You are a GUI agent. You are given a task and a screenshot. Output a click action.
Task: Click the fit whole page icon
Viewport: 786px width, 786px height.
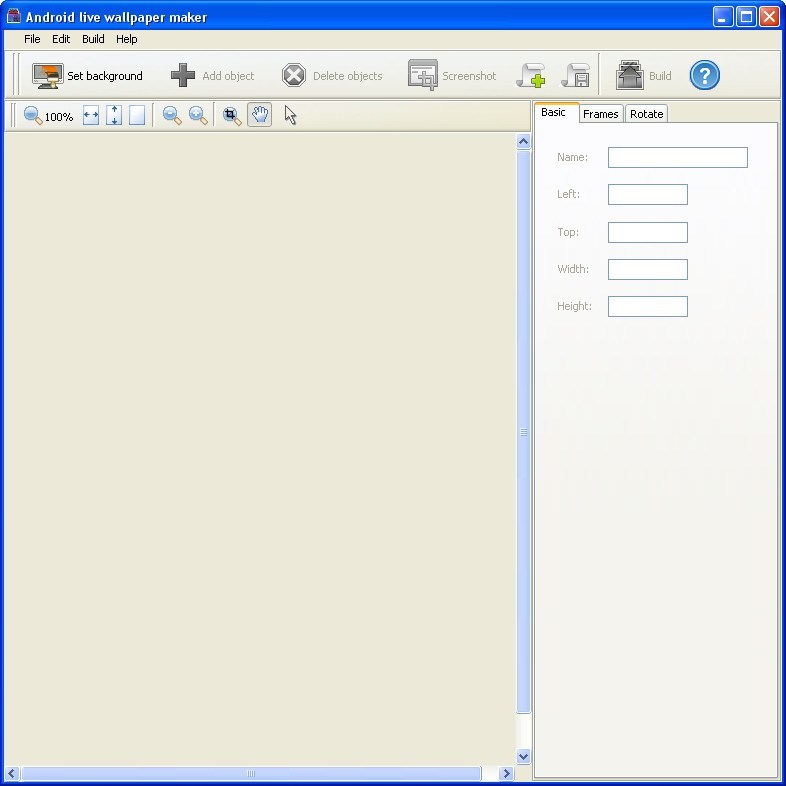[137, 115]
